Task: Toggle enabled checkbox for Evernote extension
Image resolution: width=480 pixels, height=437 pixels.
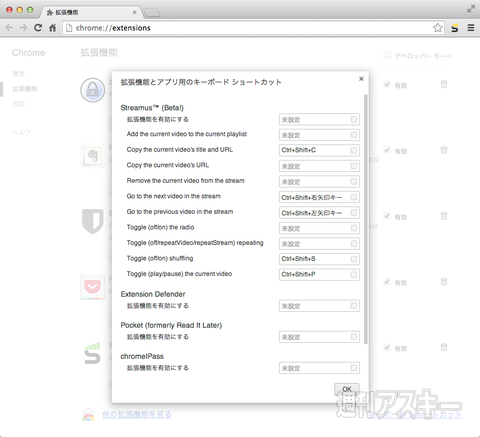Action: (x=387, y=150)
